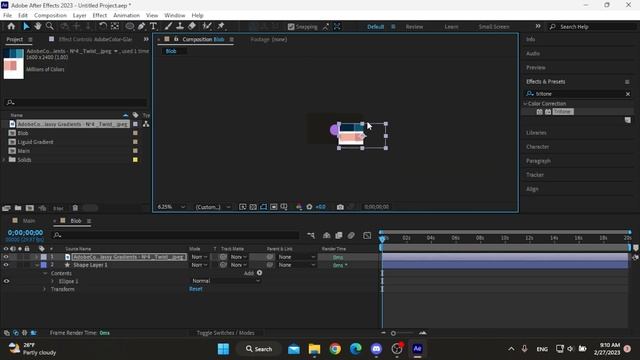Open the Window menu
This screenshot has width=640, height=360.
click(x=175, y=15)
